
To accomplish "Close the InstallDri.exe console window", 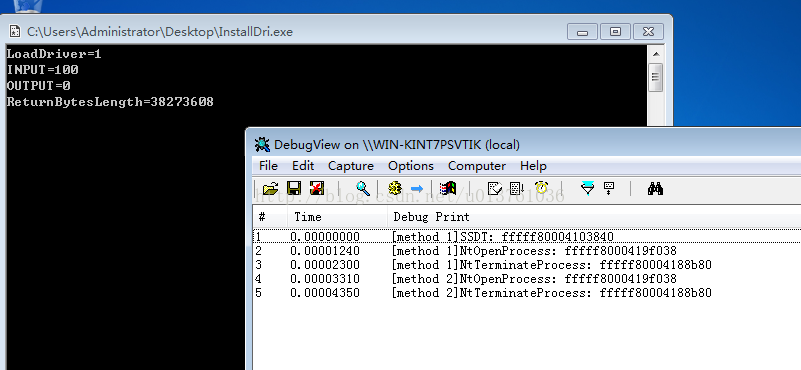I will point(648,32).
